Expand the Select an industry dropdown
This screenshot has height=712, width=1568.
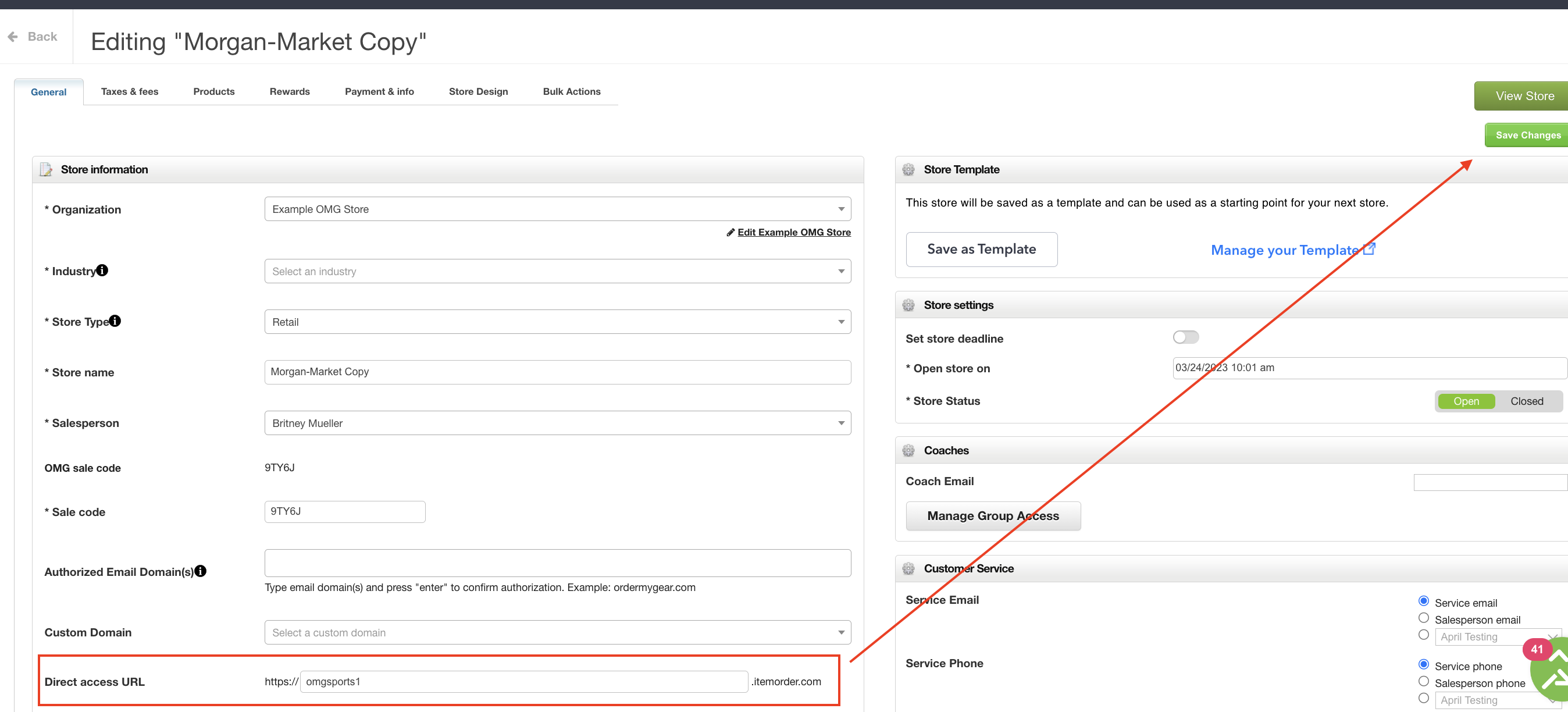[558, 271]
